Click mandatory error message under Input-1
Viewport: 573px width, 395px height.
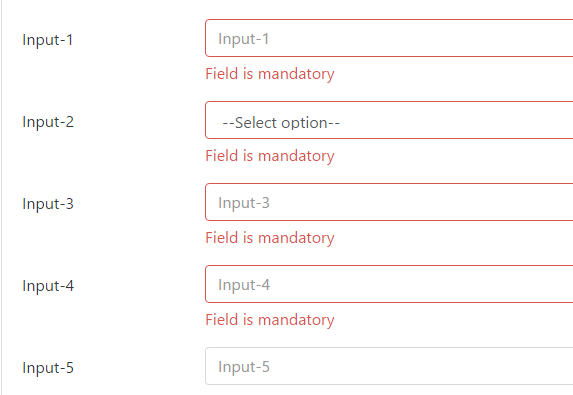270,74
